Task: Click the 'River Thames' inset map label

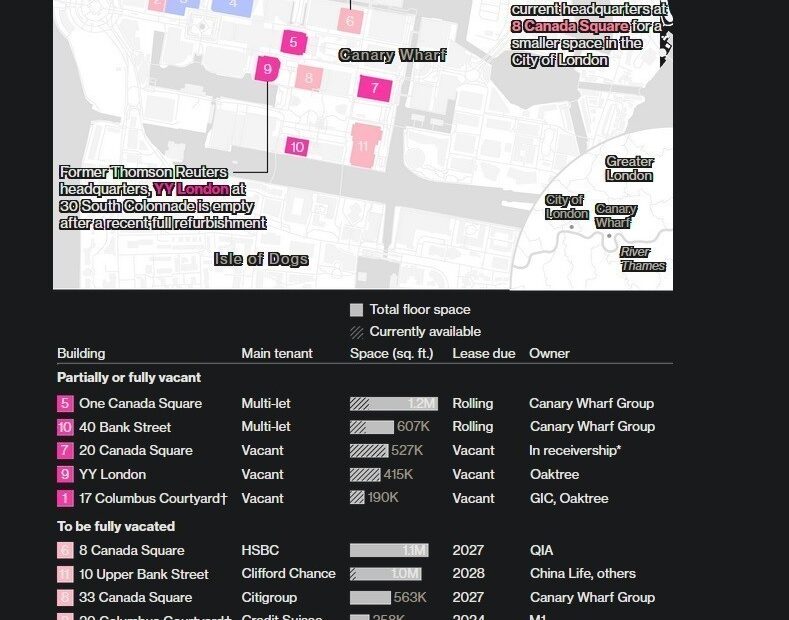Action: (643, 259)
